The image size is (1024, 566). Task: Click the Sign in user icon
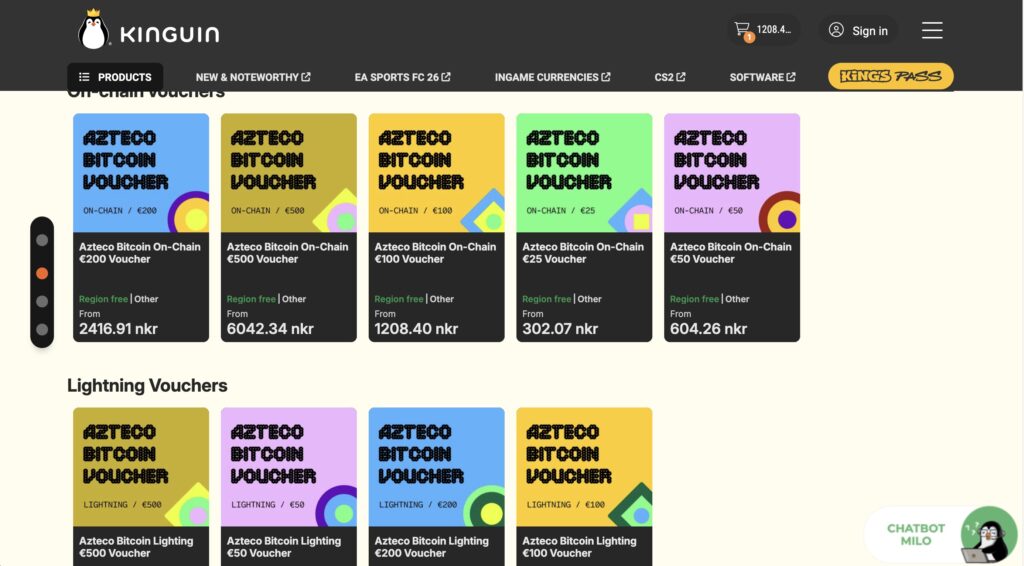836,30
